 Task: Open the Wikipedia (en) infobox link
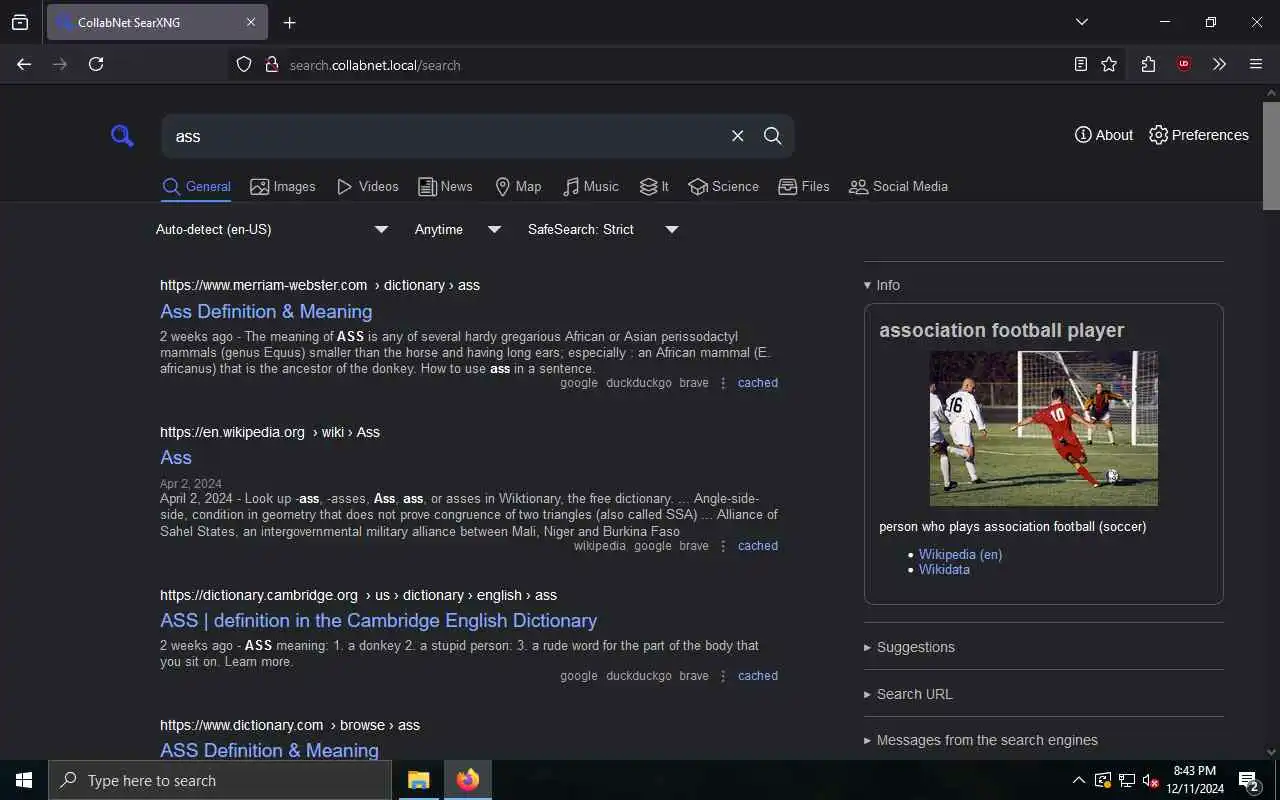click(960, 554)
